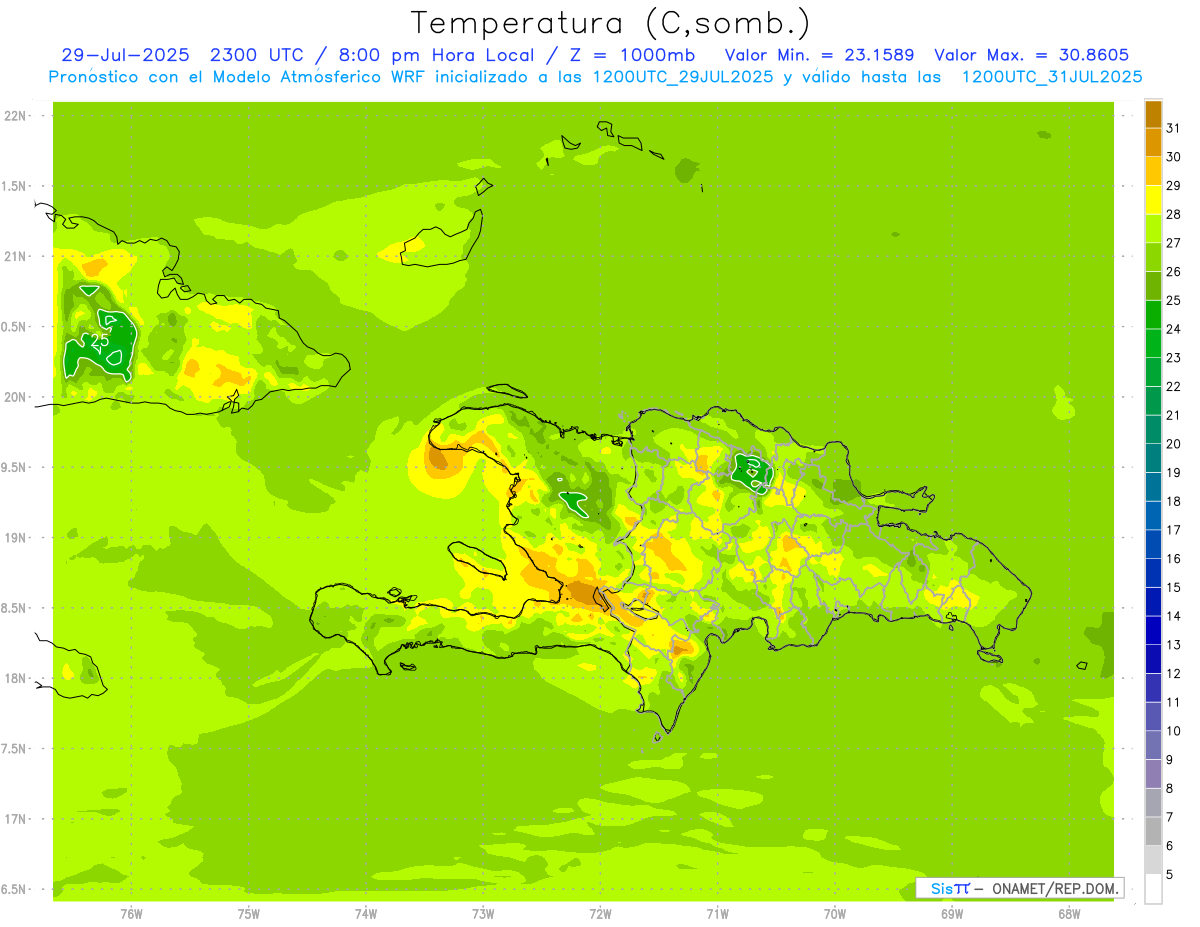Click the '21N' latitude axis label

[x=15, y=257]
